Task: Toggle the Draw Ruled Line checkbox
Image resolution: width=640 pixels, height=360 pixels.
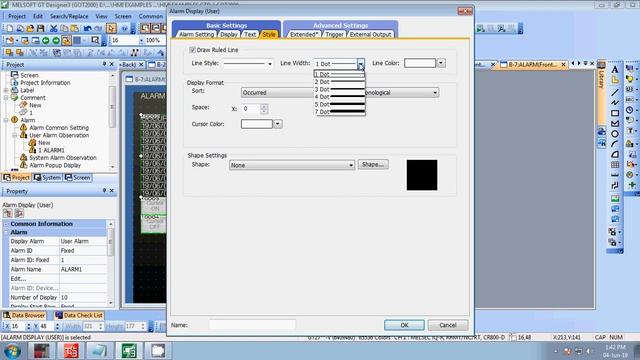Action: pos(192,50)
